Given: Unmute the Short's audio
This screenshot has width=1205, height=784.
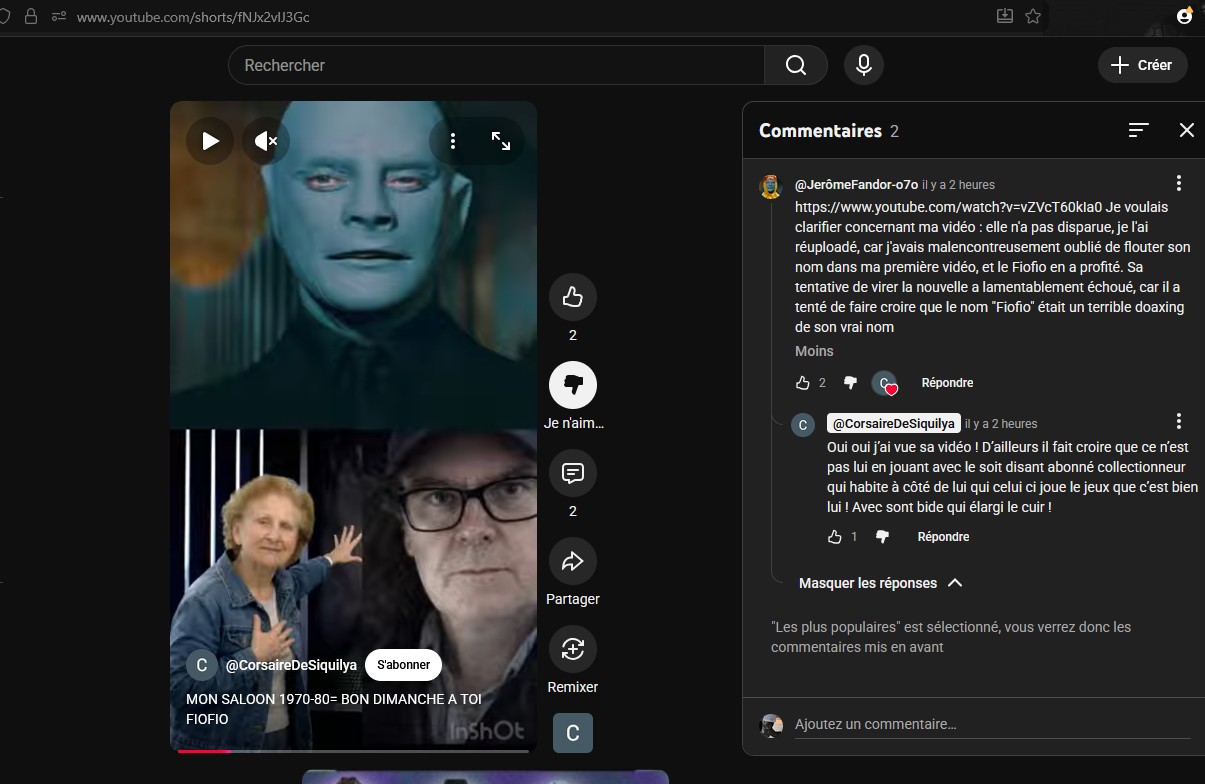Looking at the screenshot, I should (265, 141).
